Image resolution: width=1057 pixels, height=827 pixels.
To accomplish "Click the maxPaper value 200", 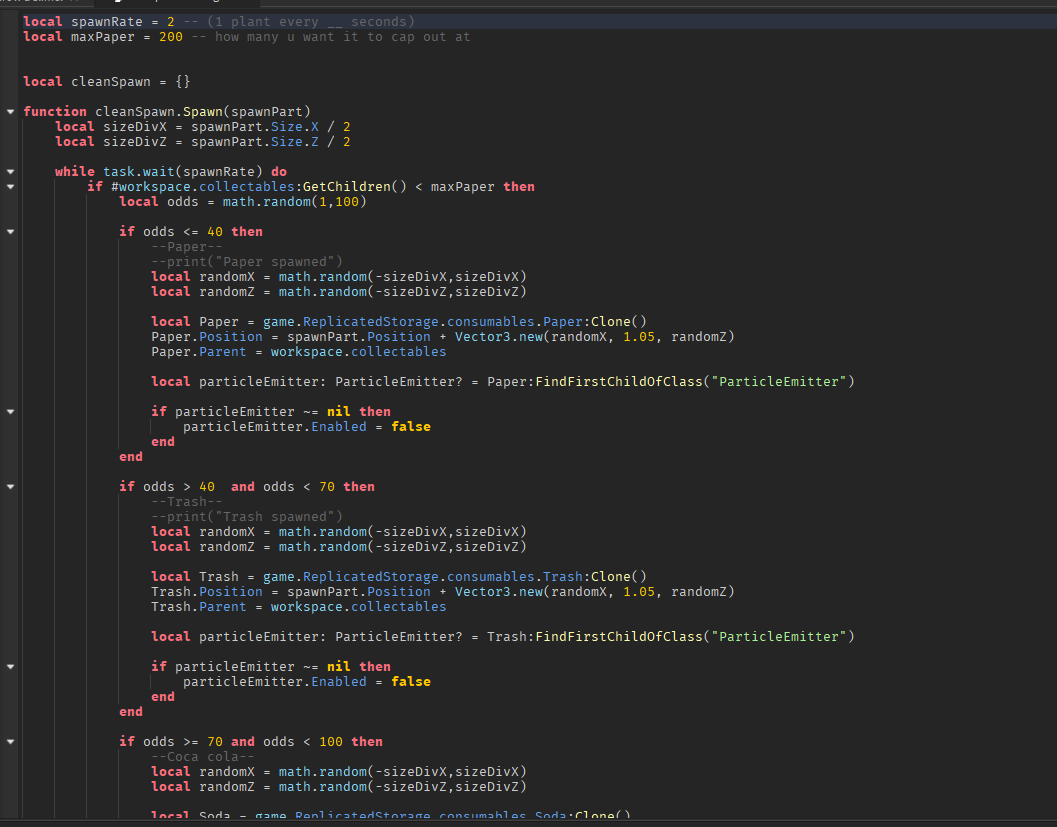I will (170, 37).
